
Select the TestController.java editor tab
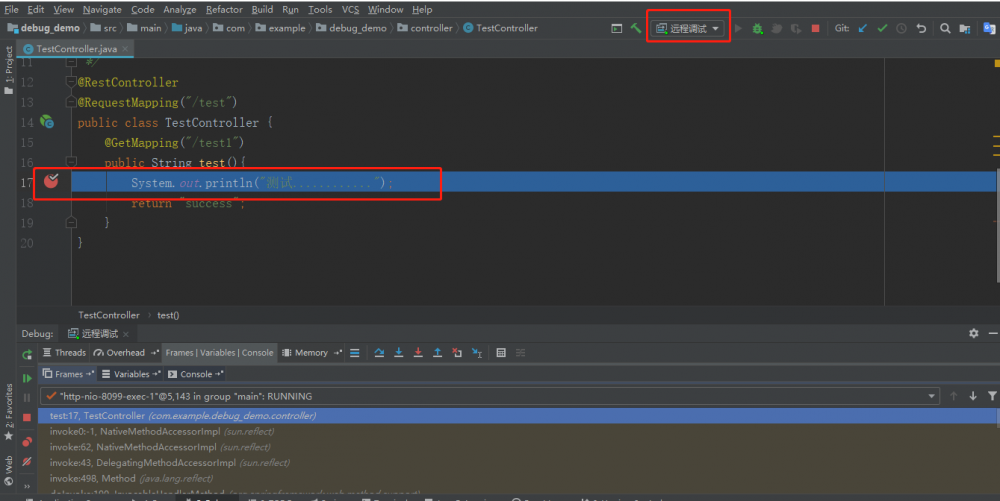point(76,48)
